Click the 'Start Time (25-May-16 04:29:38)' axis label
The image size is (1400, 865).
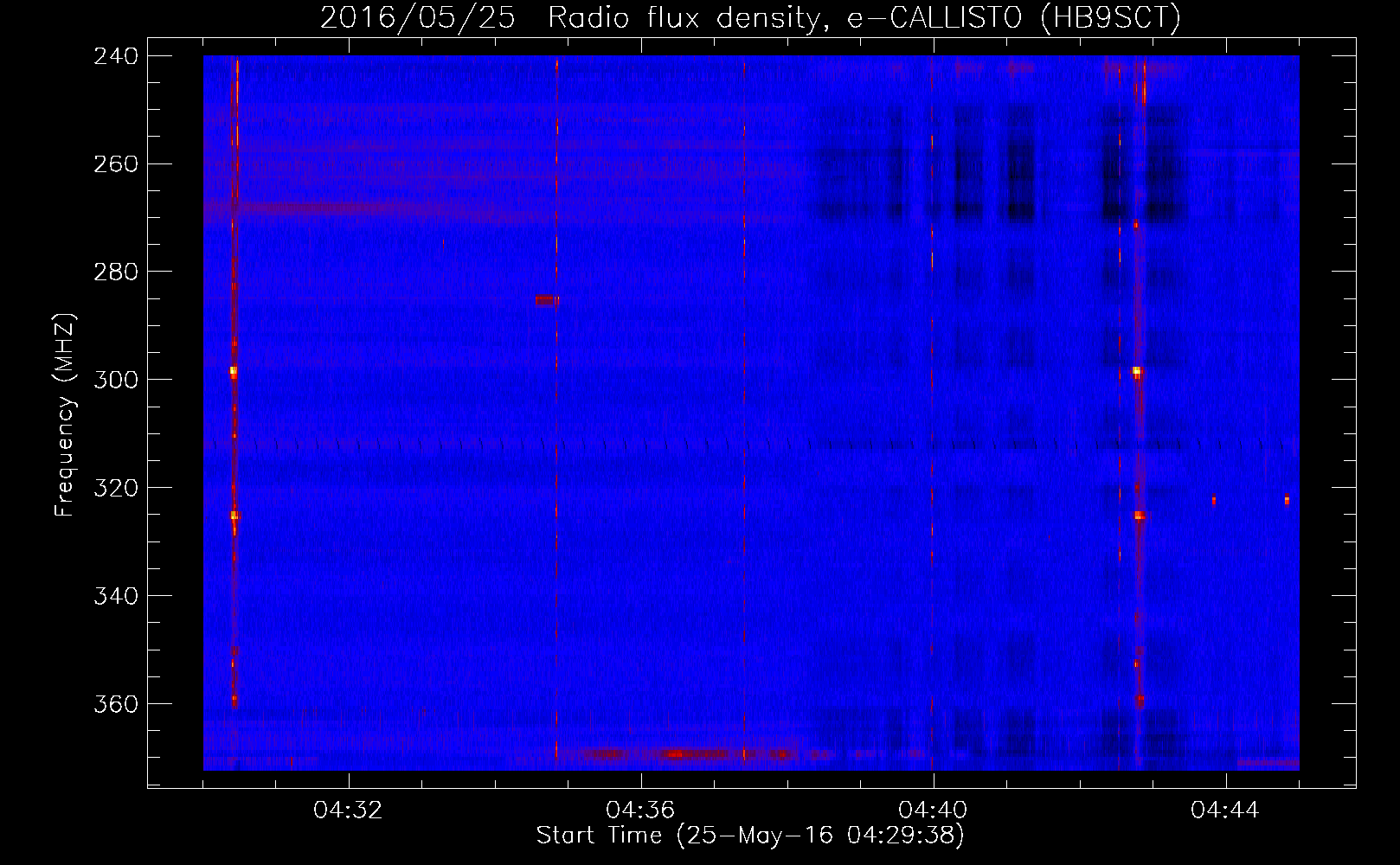point(750,836)
